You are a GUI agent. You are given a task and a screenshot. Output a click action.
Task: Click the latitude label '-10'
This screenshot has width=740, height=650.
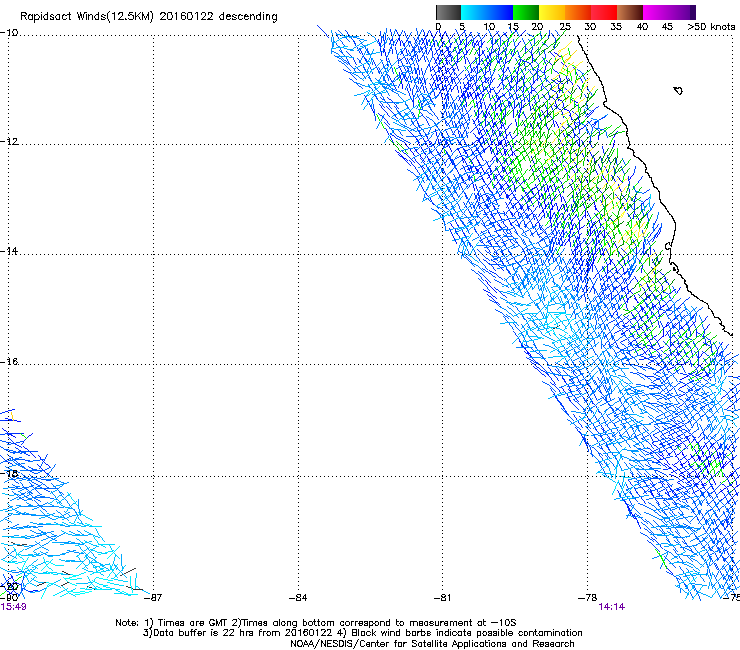[x=9, y=33]
